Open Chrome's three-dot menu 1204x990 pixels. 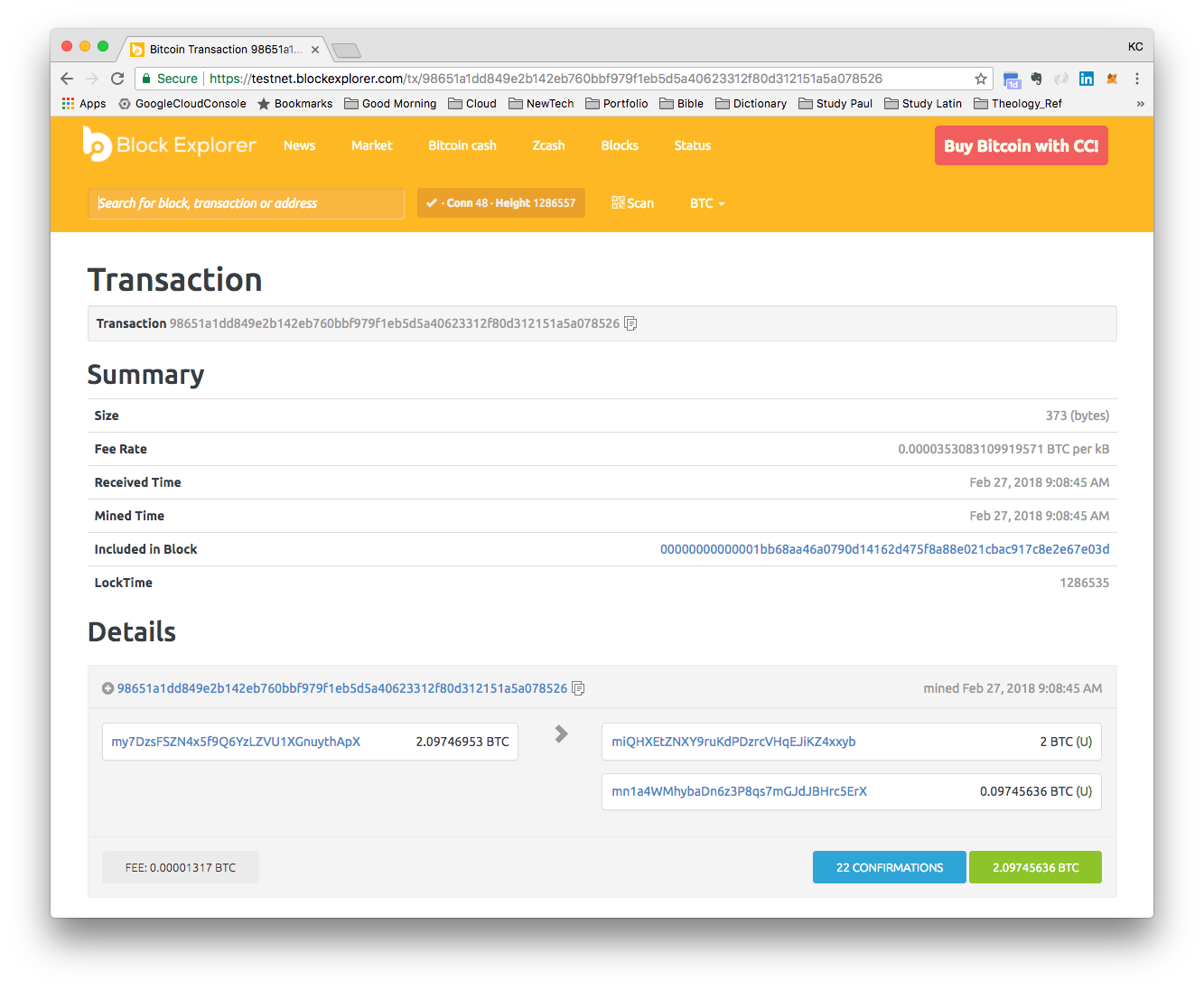click(1137, 79)
